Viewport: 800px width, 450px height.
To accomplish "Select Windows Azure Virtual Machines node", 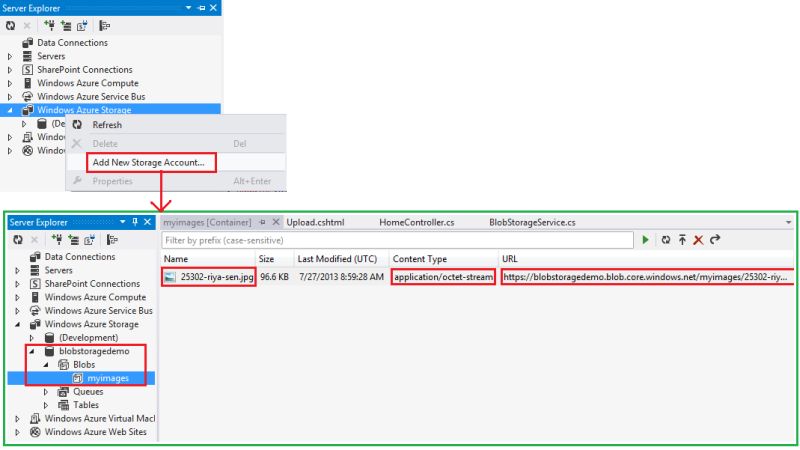I will 99,418.
